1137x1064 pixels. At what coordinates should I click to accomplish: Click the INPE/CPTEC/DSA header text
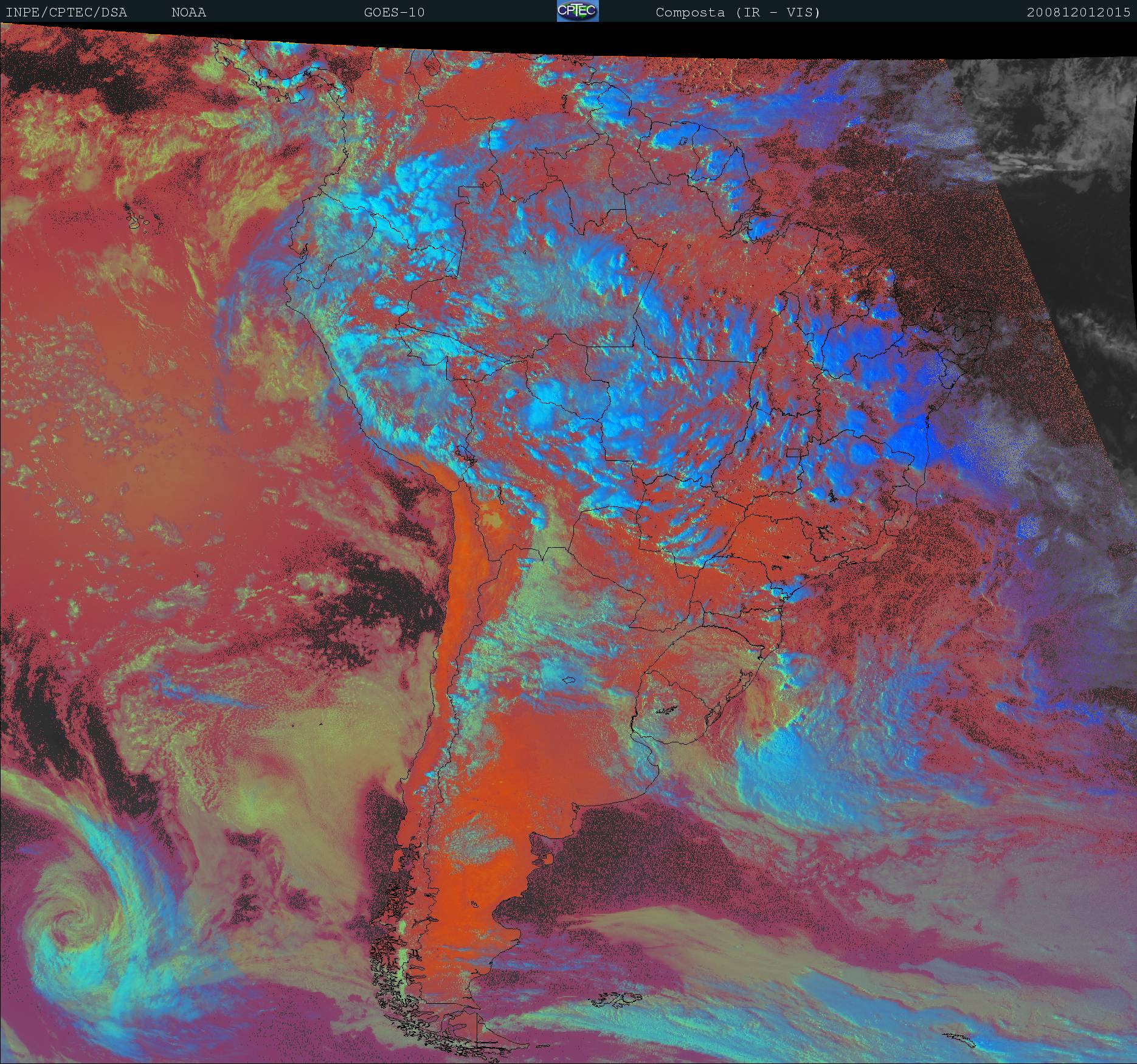click(66, 12)
